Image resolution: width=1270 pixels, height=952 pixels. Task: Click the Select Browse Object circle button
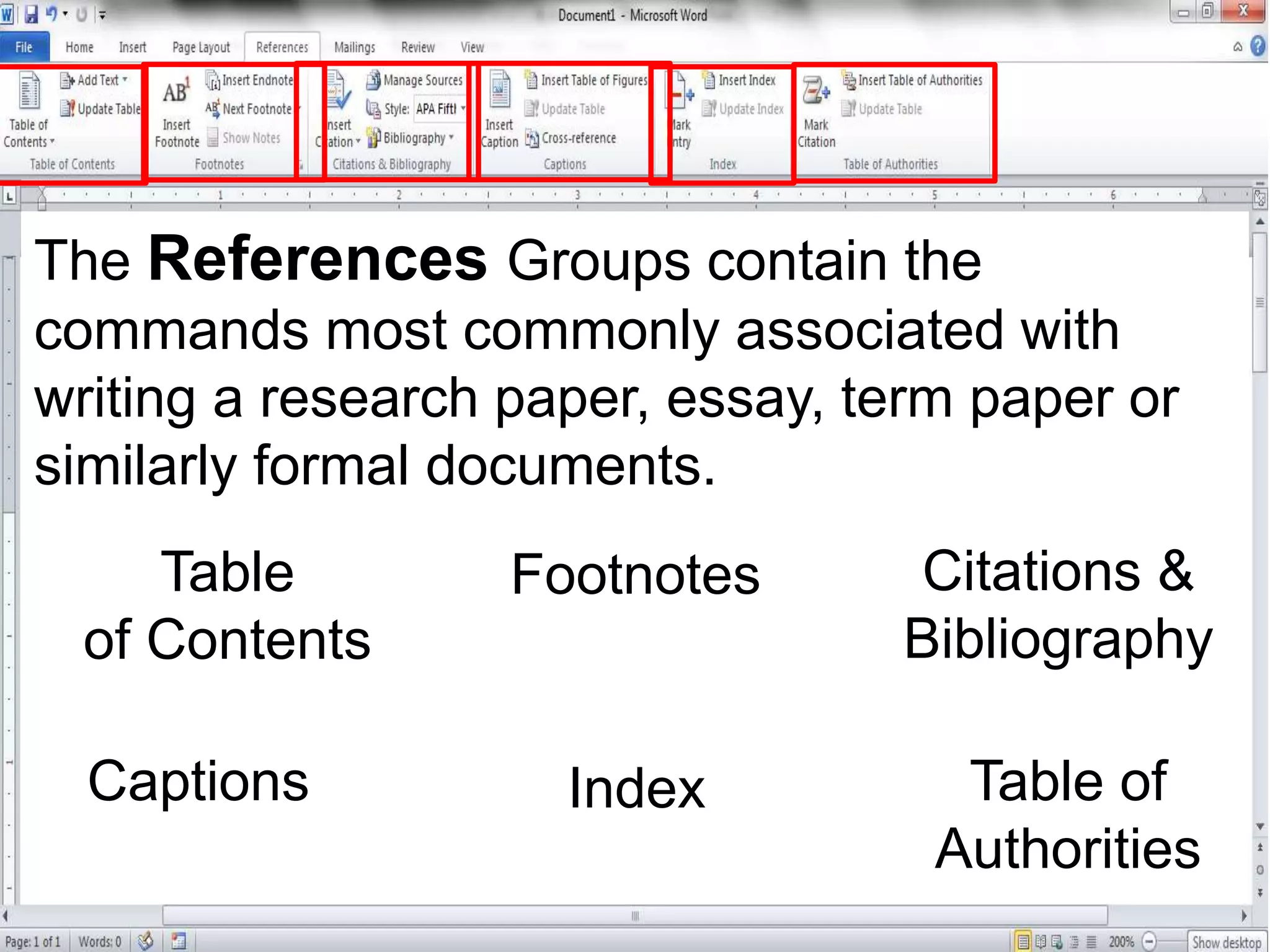point(1260,870)
